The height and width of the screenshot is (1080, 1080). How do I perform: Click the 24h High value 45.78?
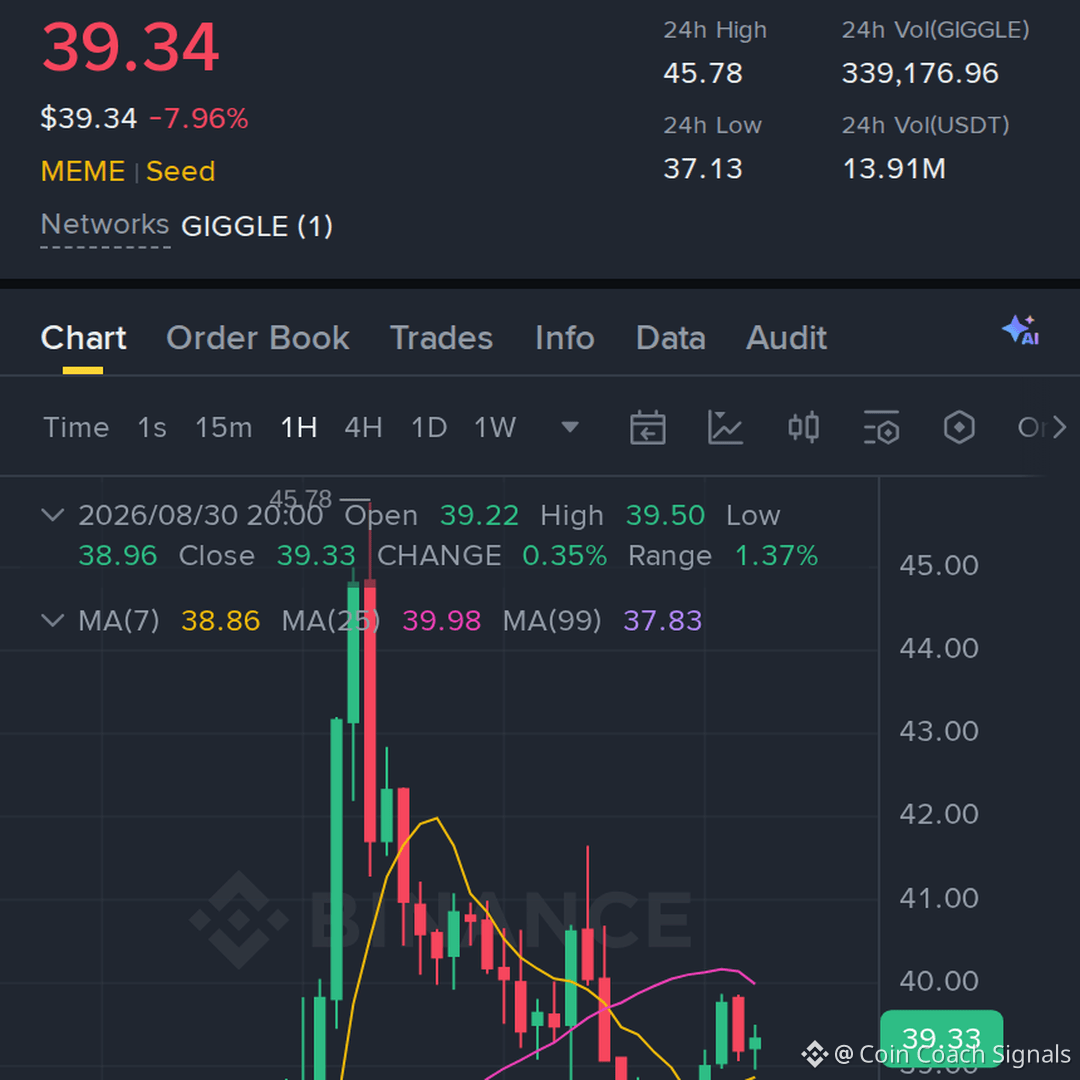[x=703, y=73]
